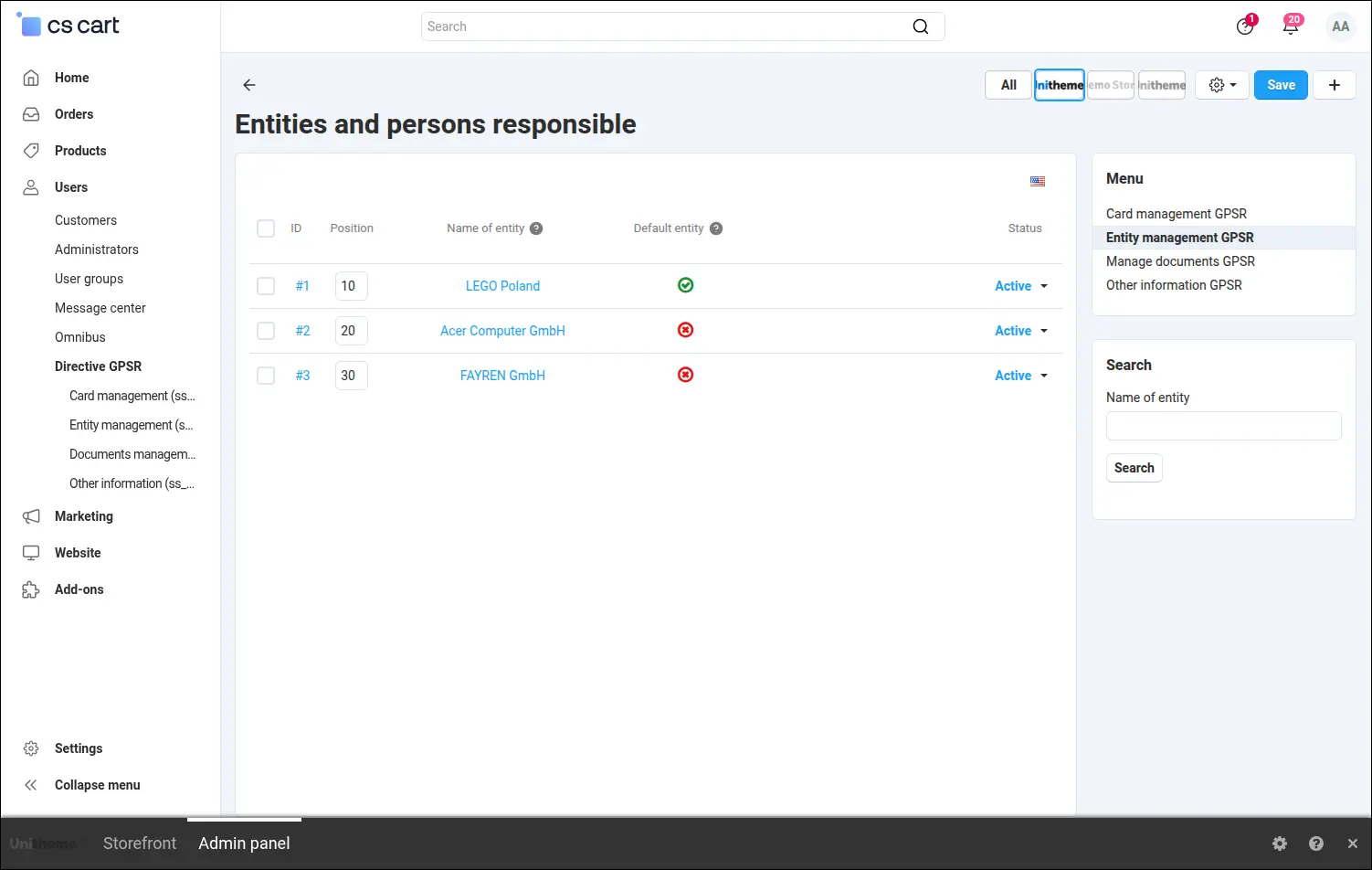
Task: Toggle default entity for FAYREN GmbH
Action: [686, 375]
